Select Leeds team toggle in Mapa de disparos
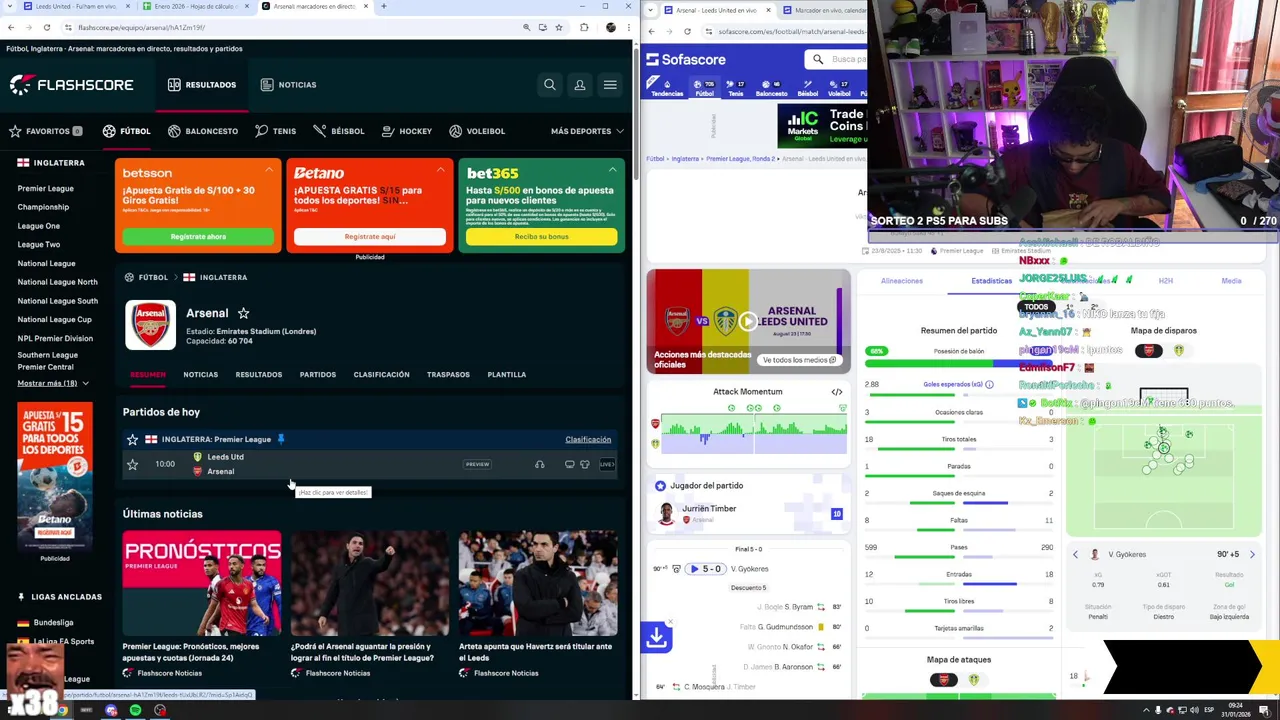Screen dimensions: 1280x720 tap(1178, 350)
